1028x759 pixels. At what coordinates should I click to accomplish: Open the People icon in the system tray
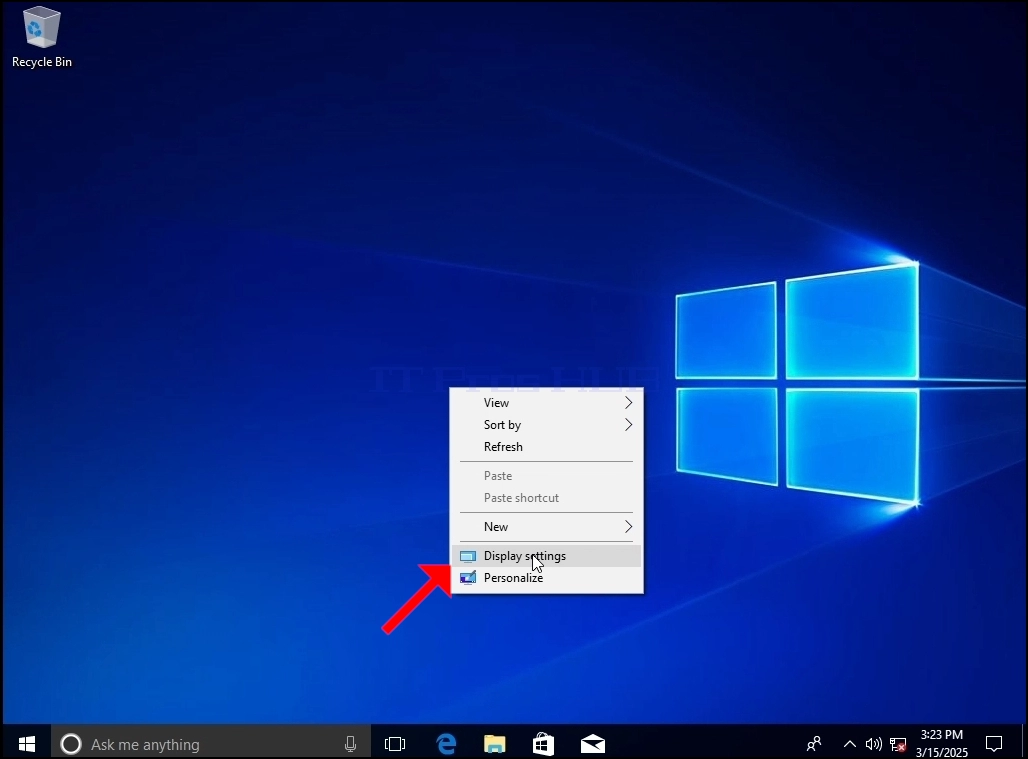pos(814,744)
